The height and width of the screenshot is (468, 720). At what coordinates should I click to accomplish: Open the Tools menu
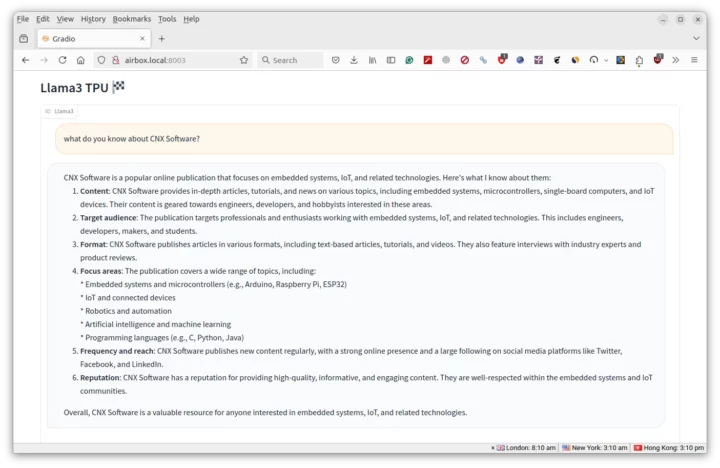coord(167,19)
